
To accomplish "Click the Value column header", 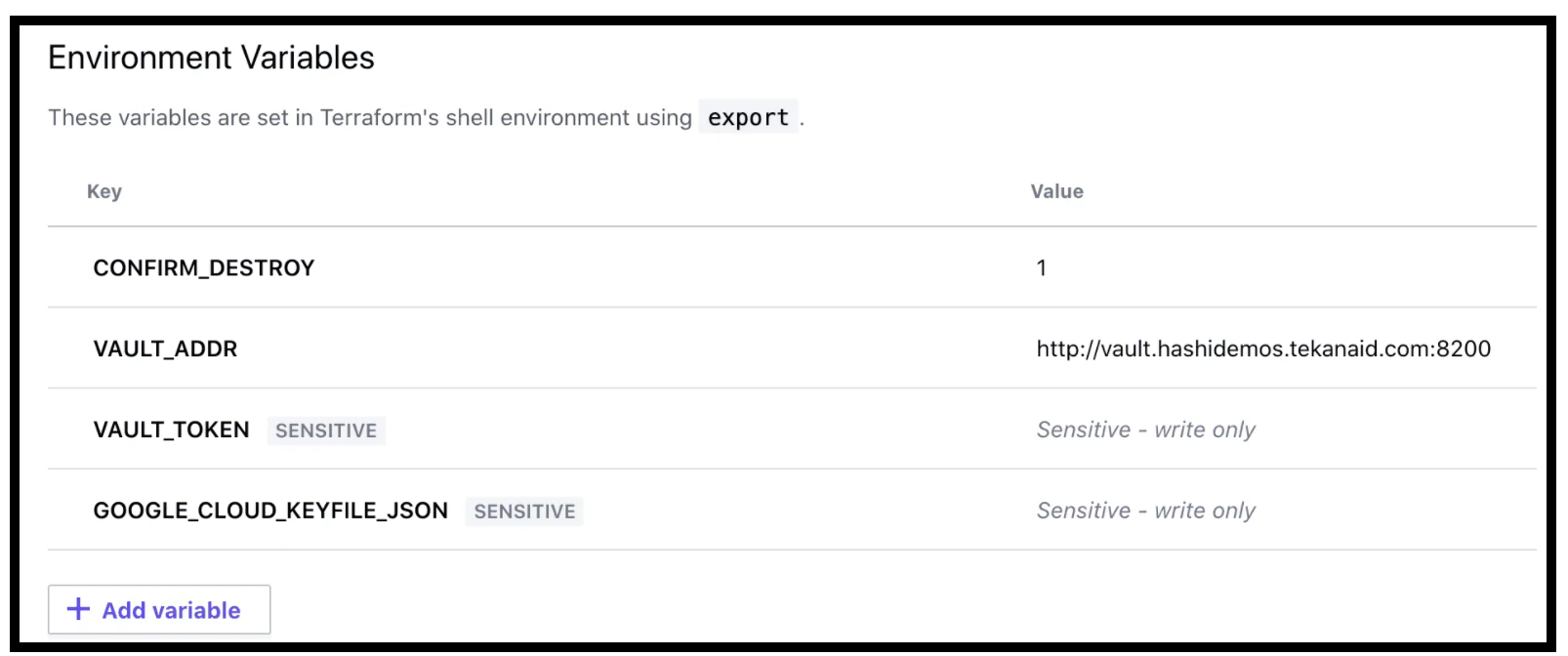I will (1056, 192).
